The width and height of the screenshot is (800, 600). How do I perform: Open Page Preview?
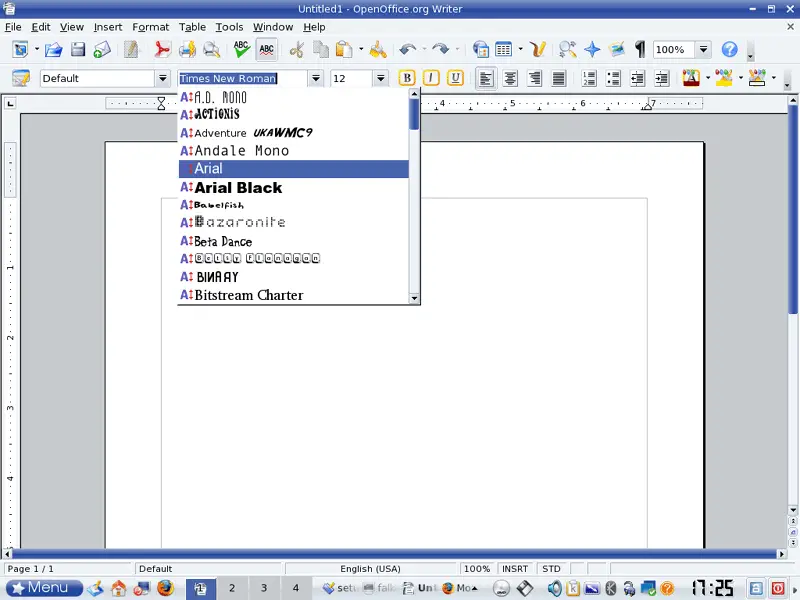coord(211,49)
